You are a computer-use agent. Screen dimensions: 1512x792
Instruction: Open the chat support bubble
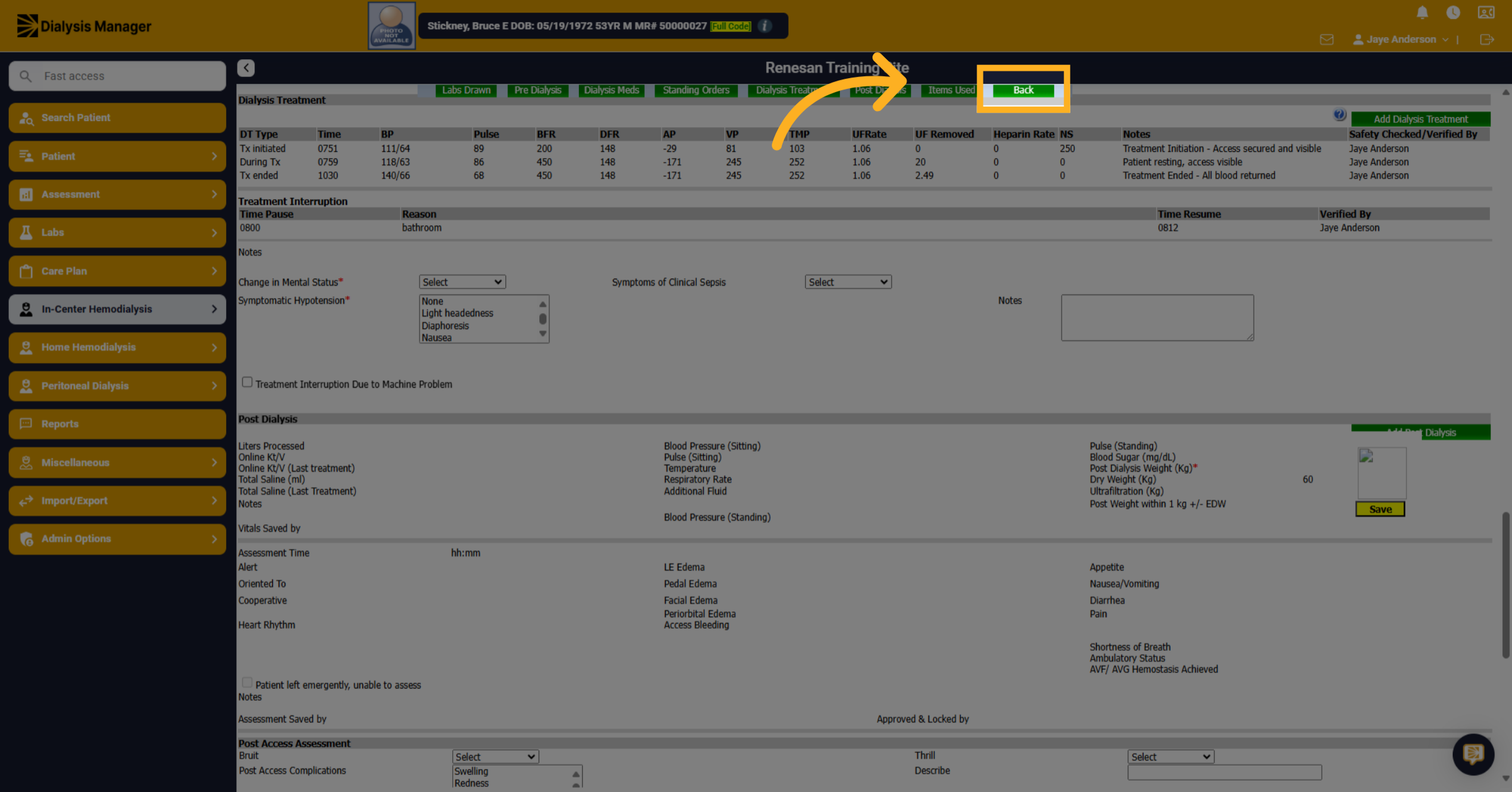pos(1473,754)
